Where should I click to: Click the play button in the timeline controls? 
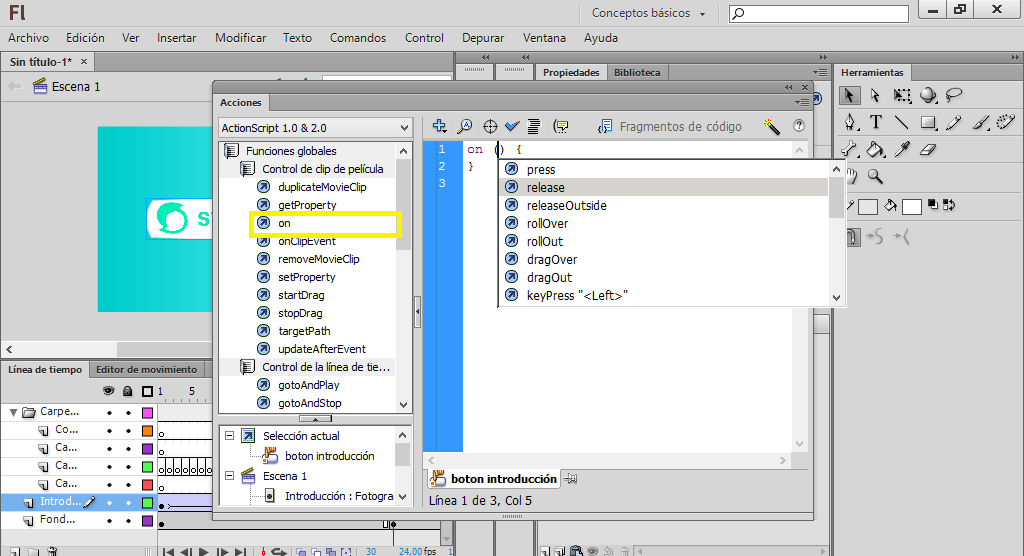[204, 552]
